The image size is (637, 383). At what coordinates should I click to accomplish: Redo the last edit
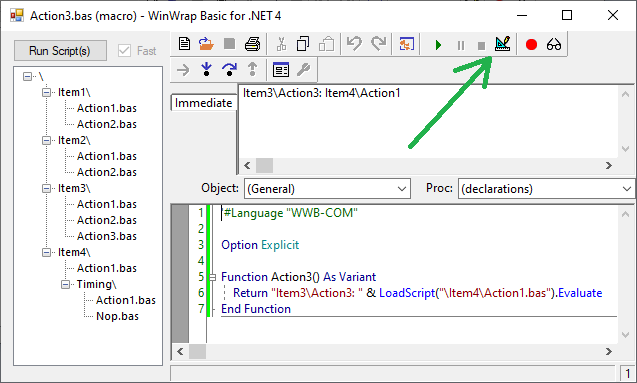coord(379,44)
